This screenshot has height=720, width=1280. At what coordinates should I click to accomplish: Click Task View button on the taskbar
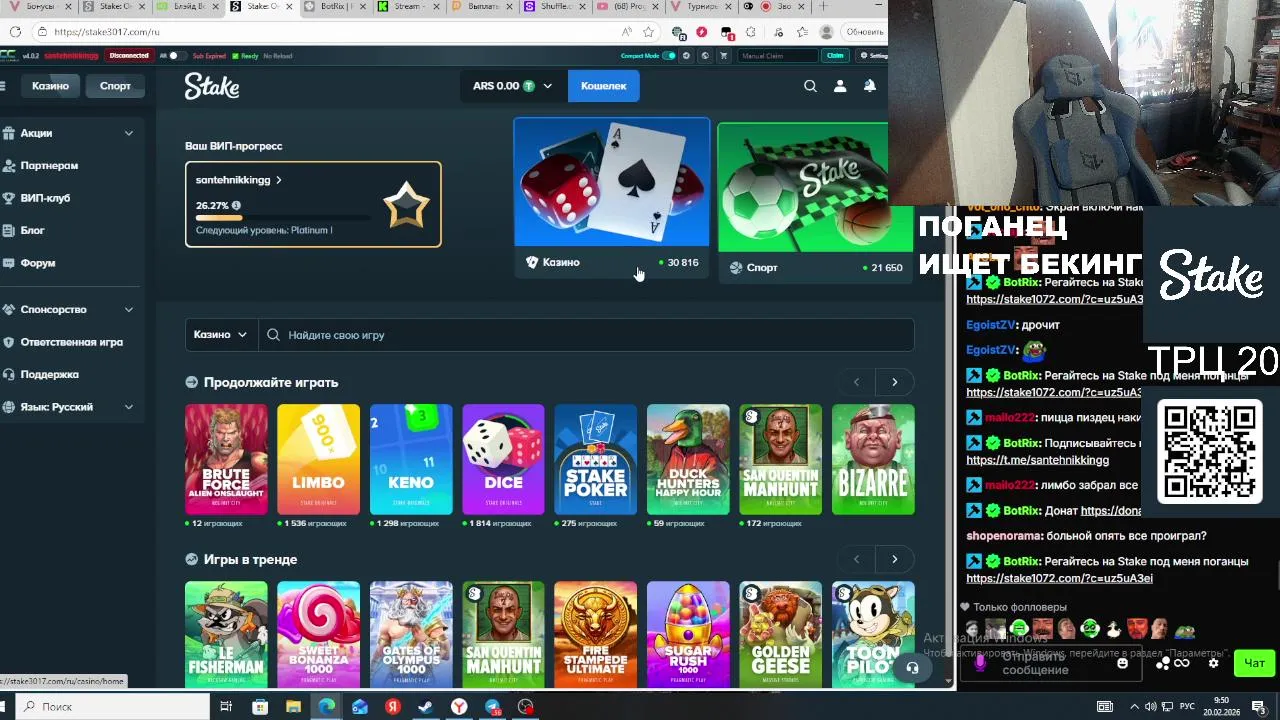pyautogui.click(x=226, y=707)
